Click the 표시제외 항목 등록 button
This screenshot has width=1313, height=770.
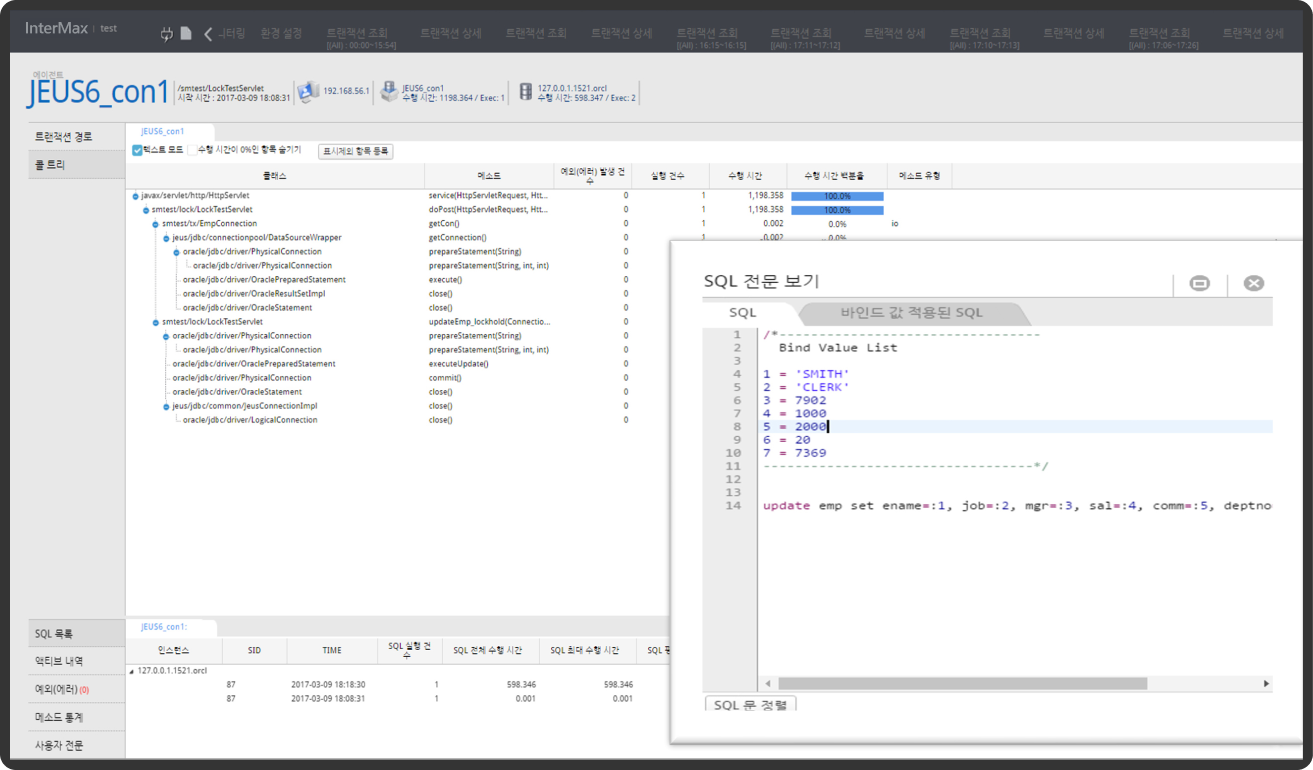coord(355,151)
